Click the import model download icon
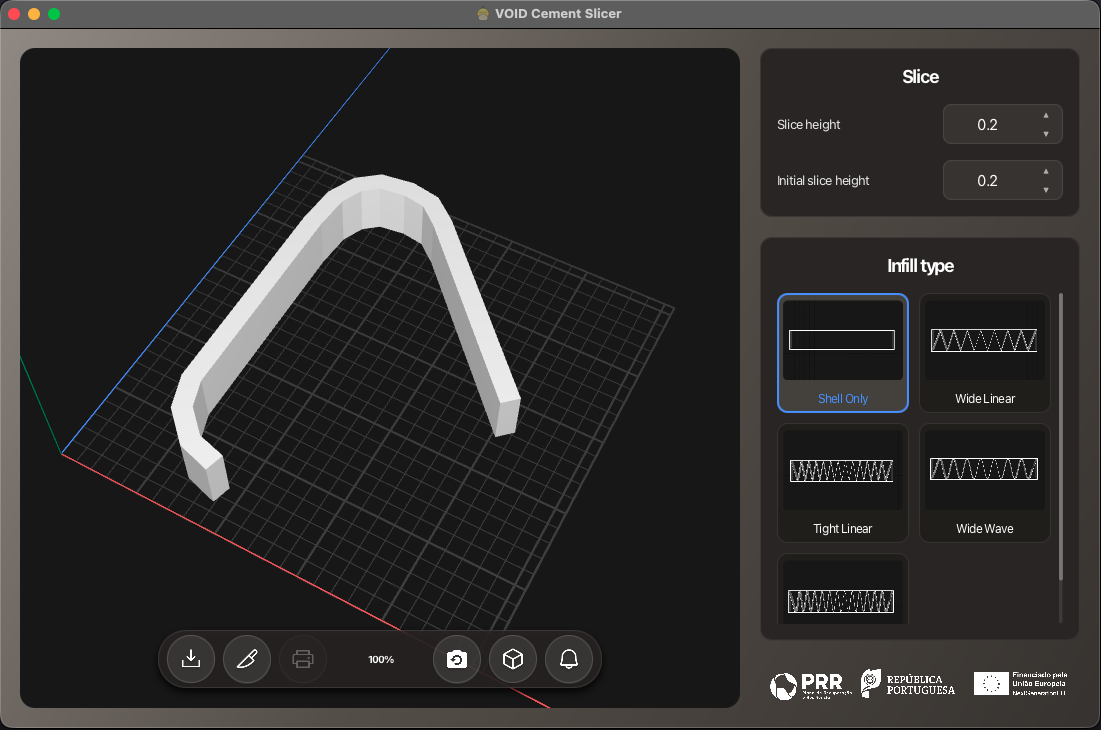Screen dimensions: 1101x730 (191, 659)
